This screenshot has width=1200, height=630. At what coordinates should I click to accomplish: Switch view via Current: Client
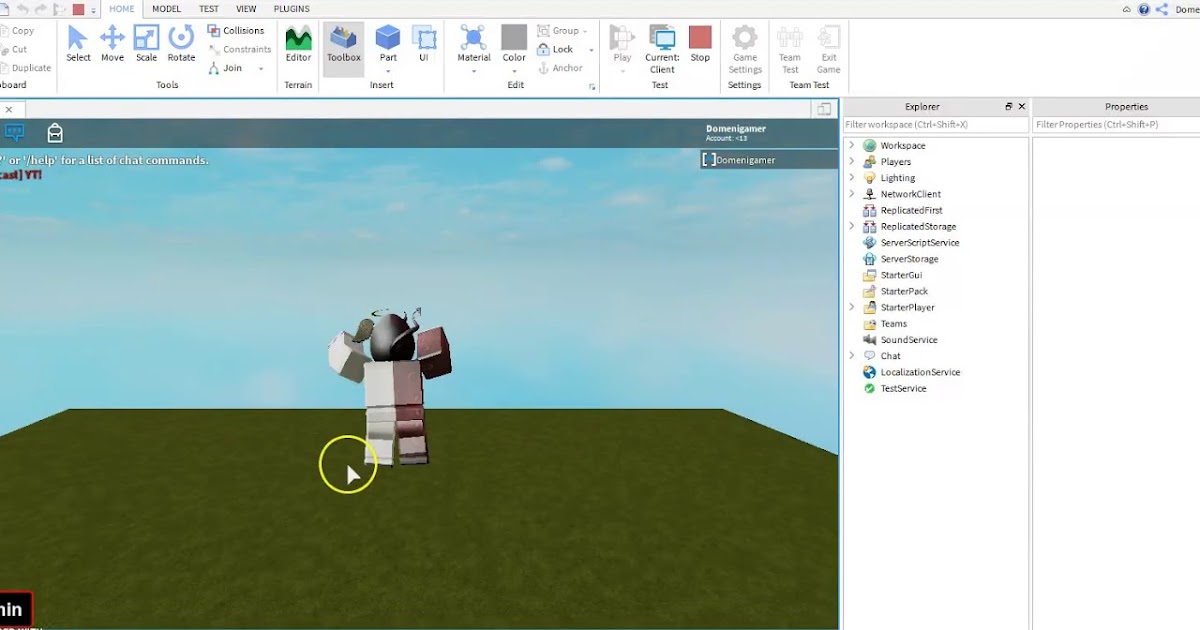(x=662, y=49)
